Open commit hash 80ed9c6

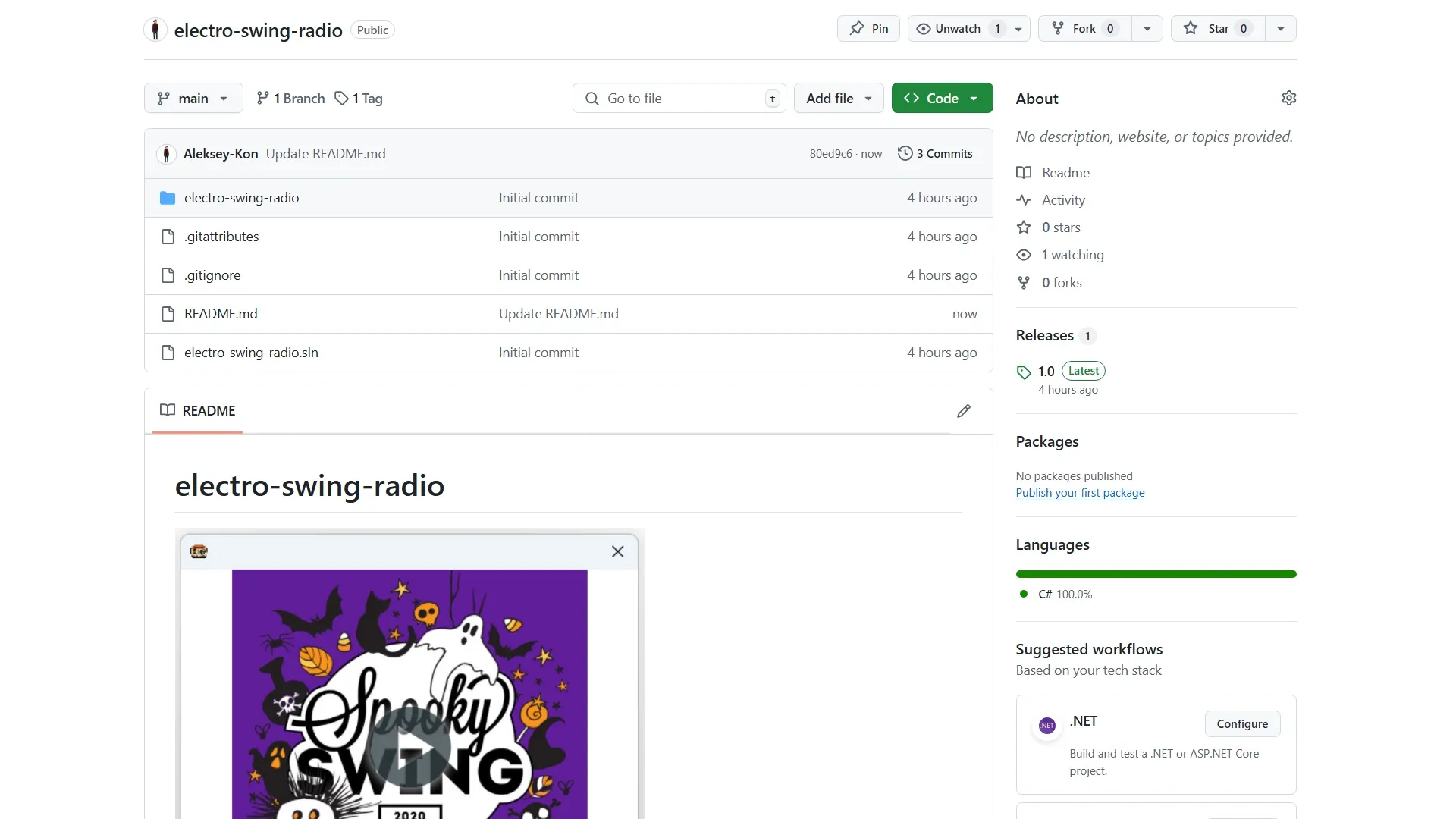pos(830,153)
